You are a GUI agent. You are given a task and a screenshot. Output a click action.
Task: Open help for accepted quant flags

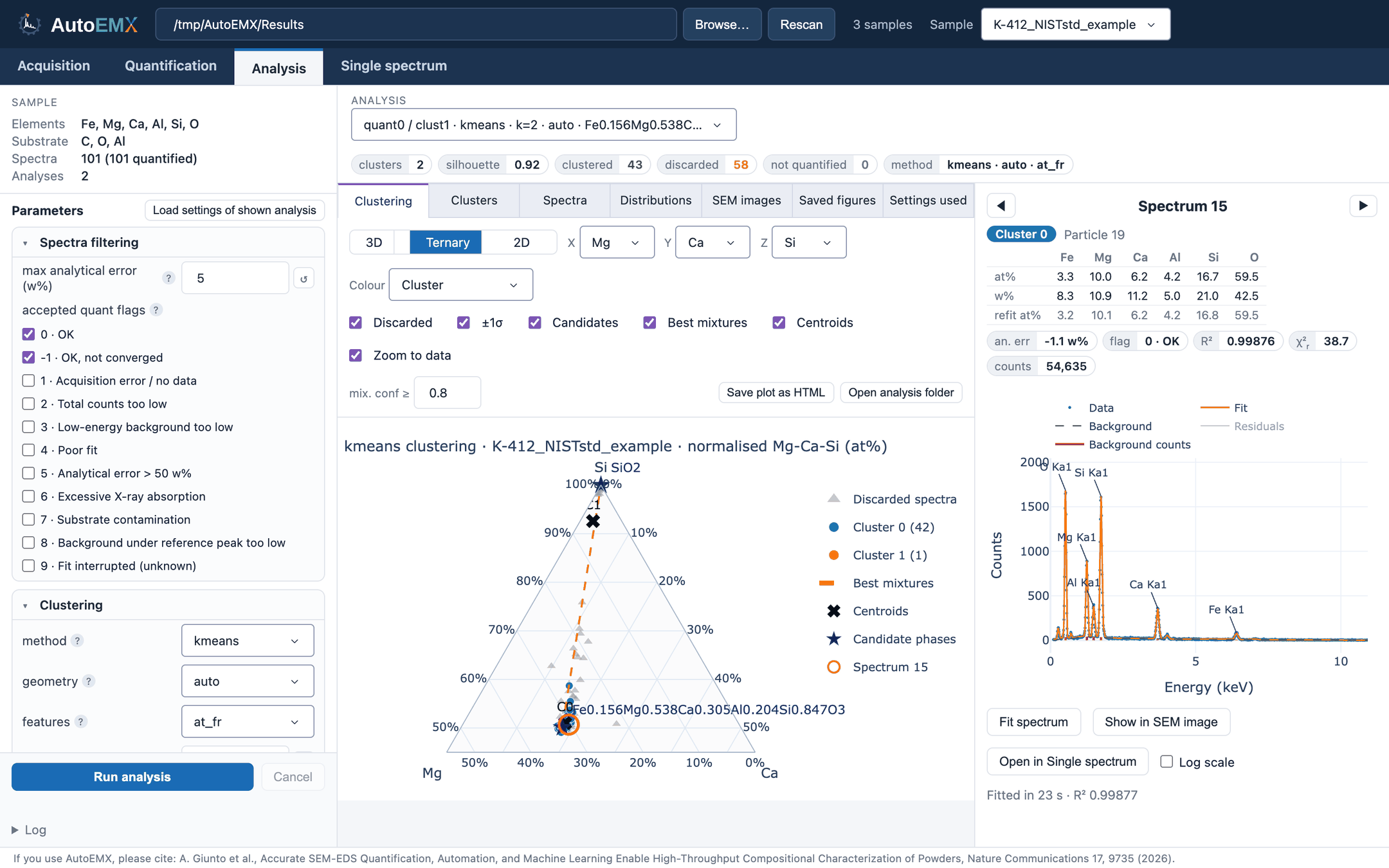(x=156, y=310)
